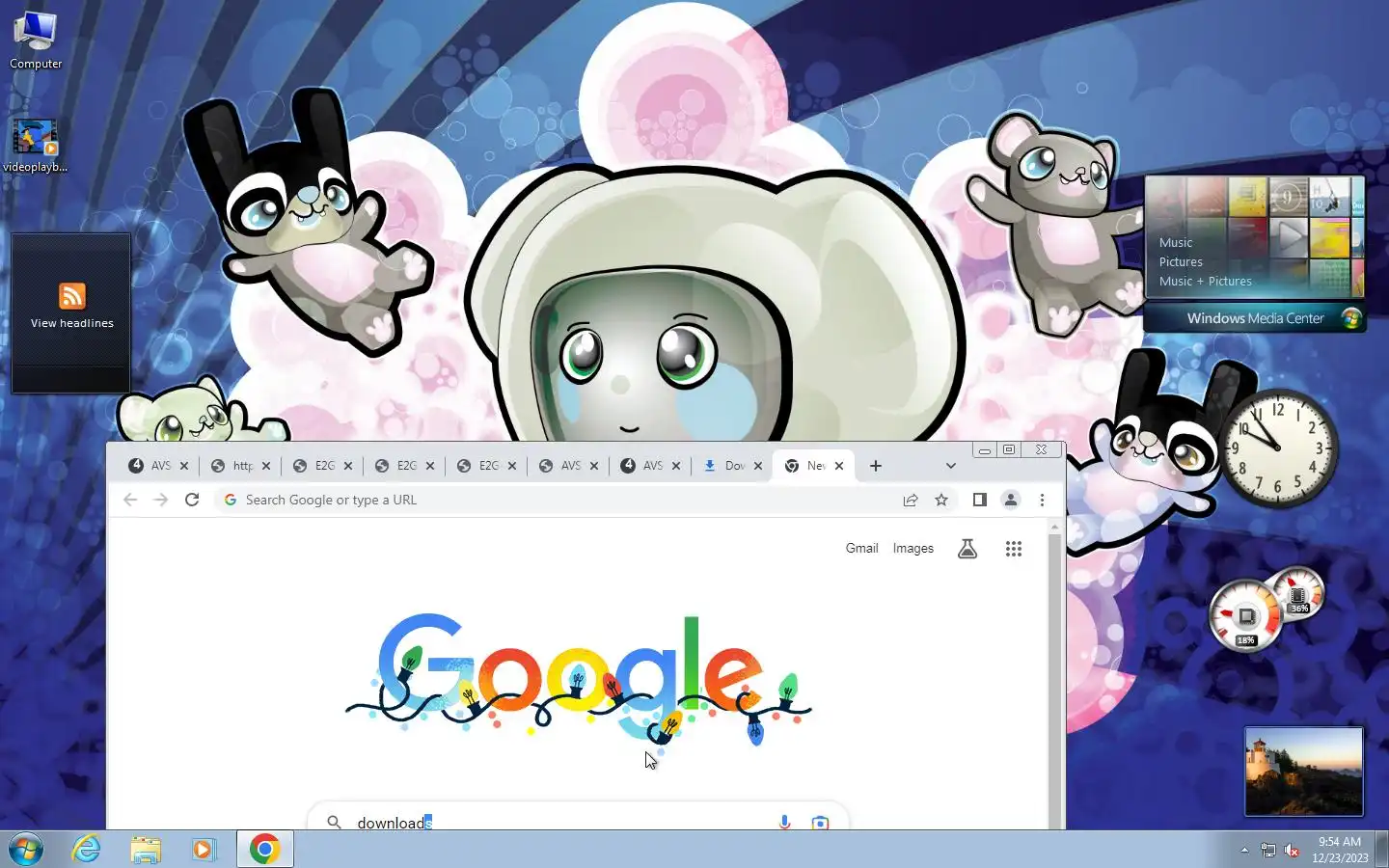Screen dimensions: 1389x868
Task: Close the http tab
Action: [266, 466]
